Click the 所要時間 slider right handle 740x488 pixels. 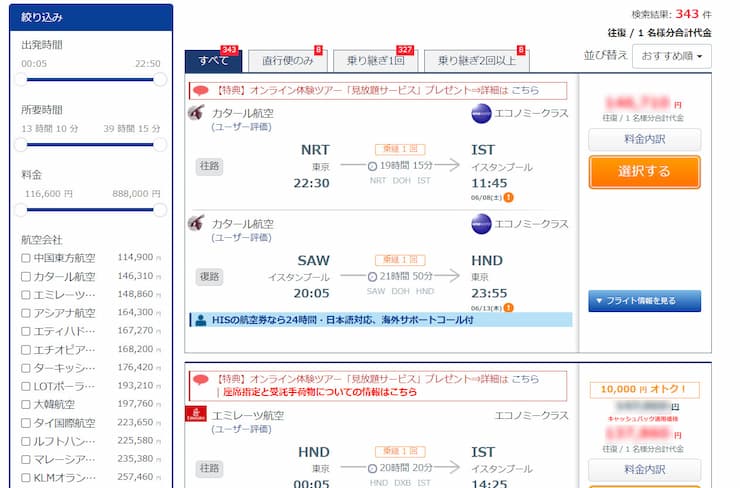tap(160, 145)
